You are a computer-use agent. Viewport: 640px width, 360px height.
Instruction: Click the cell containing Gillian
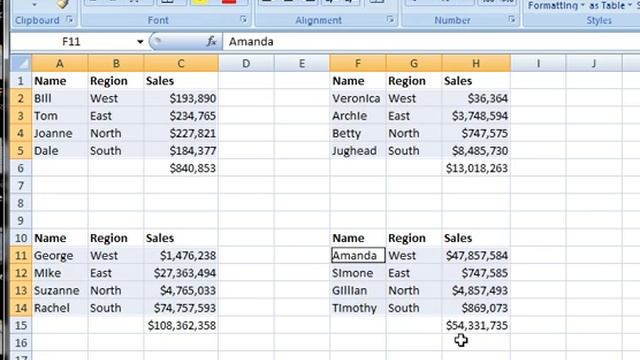358,291
